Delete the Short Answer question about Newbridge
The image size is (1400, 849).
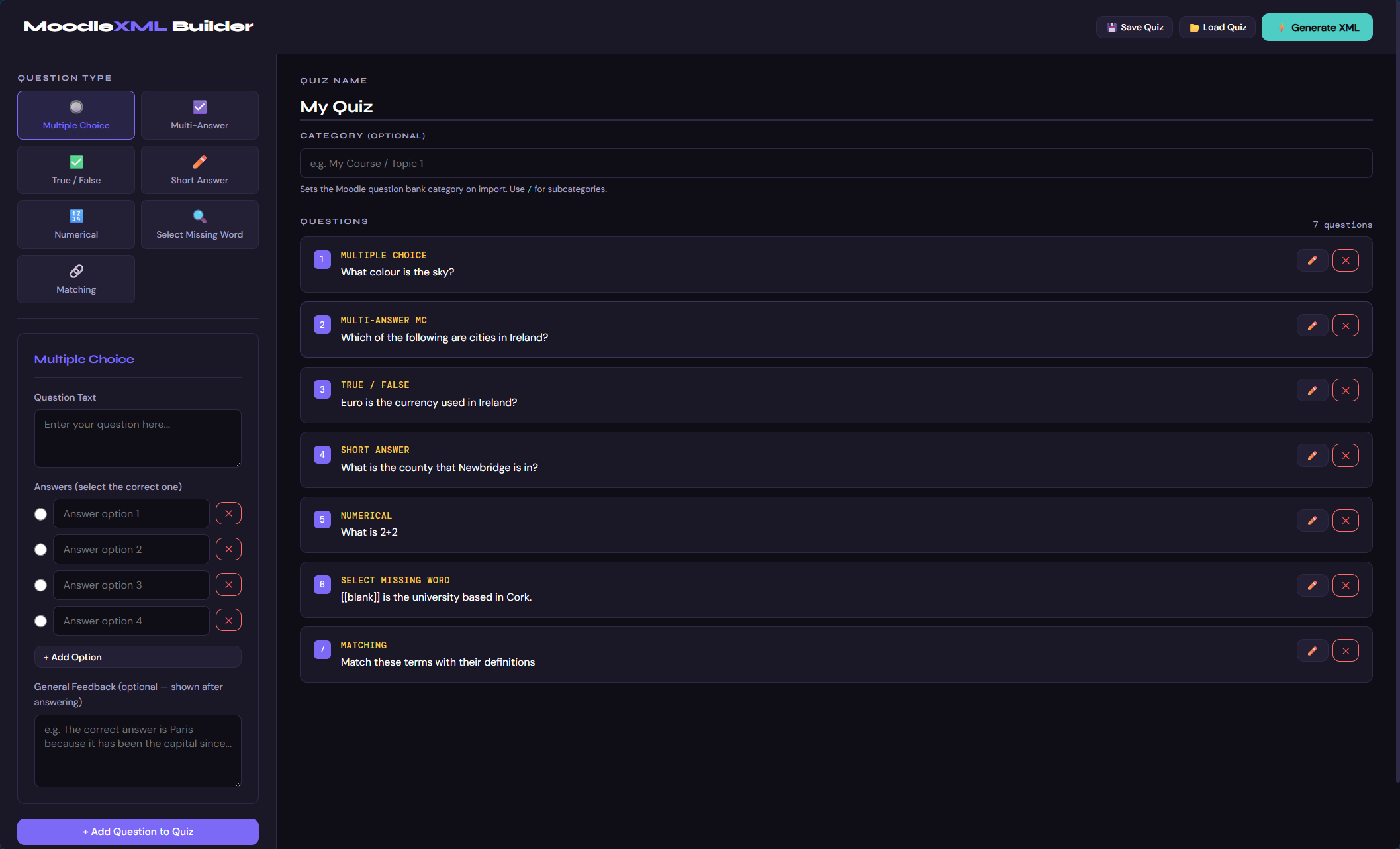coord(1345,456)
